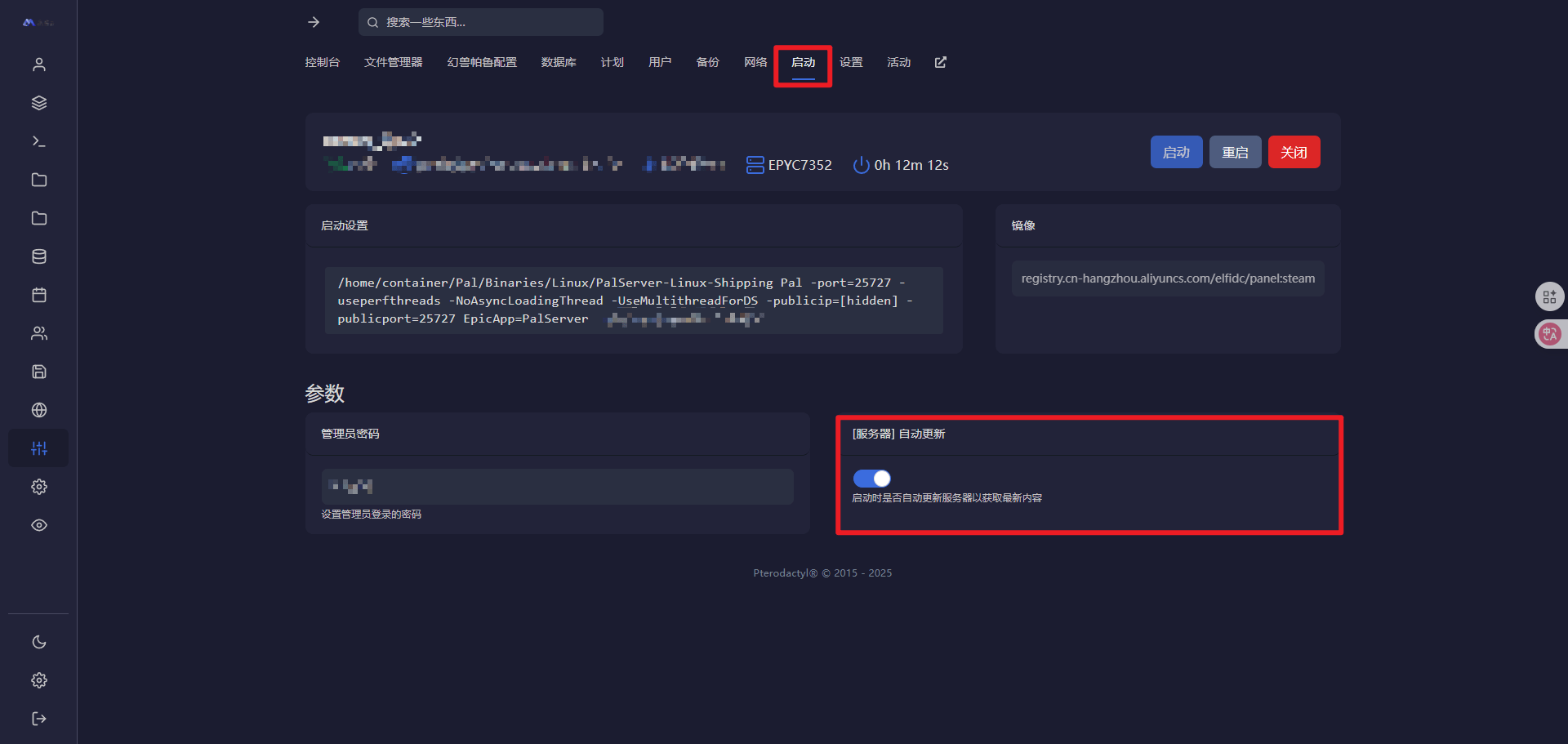The image size is (1568, 744).
Task: Open the external link icon after 活动
Action: pyautogui.click(x=940, y=62)
